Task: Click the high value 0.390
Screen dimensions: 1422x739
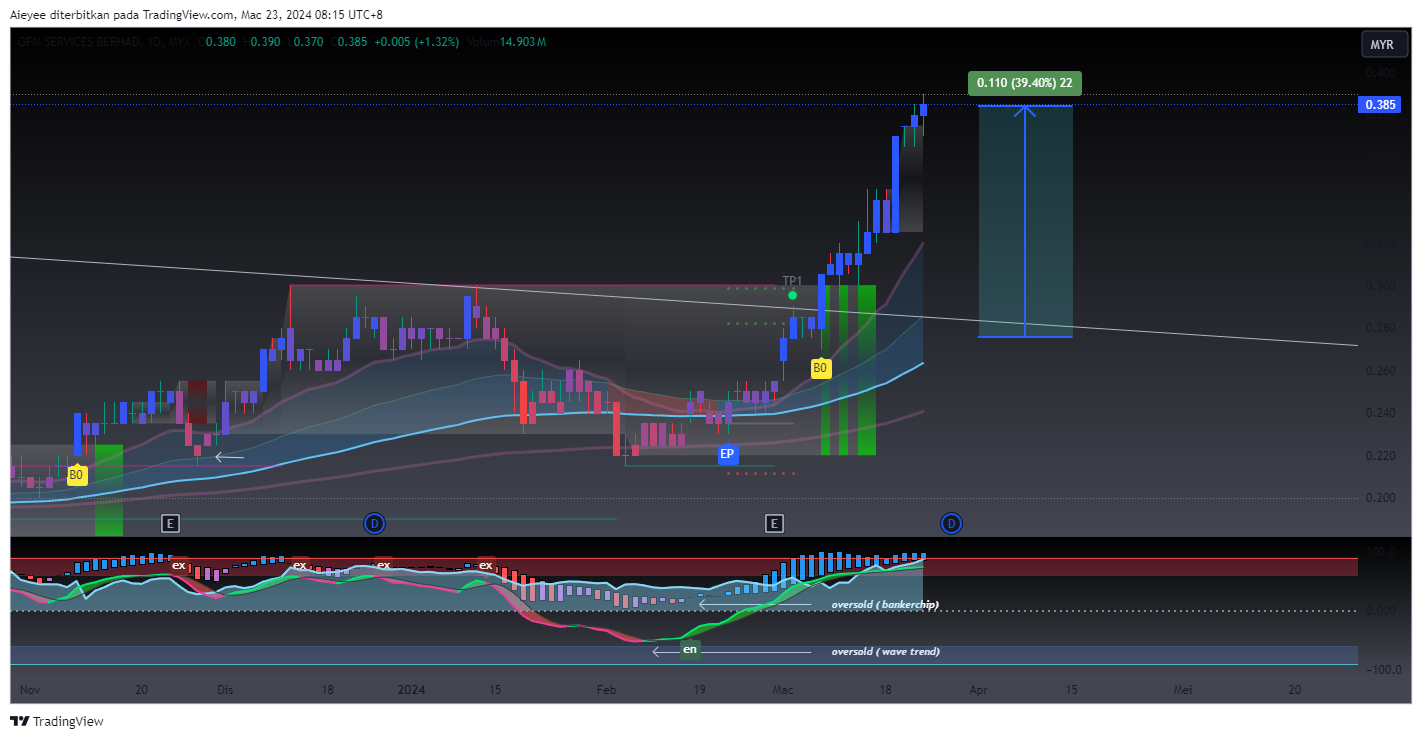Action: (266, 41)
